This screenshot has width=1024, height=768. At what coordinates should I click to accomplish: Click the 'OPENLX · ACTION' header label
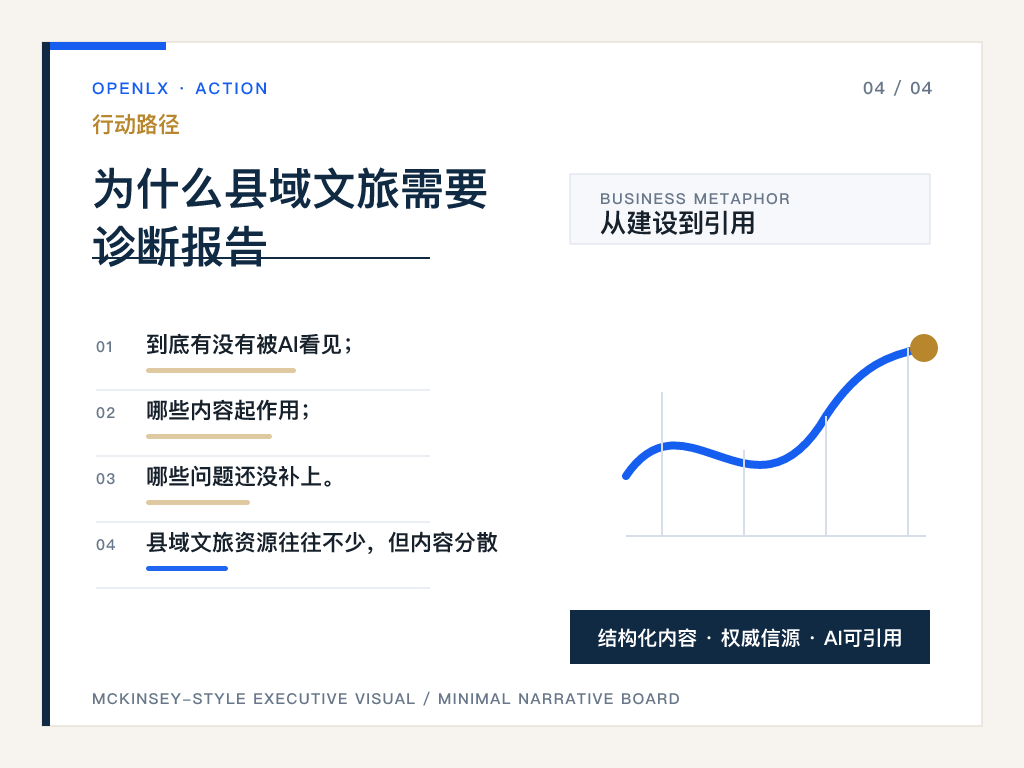pos(180,88)
